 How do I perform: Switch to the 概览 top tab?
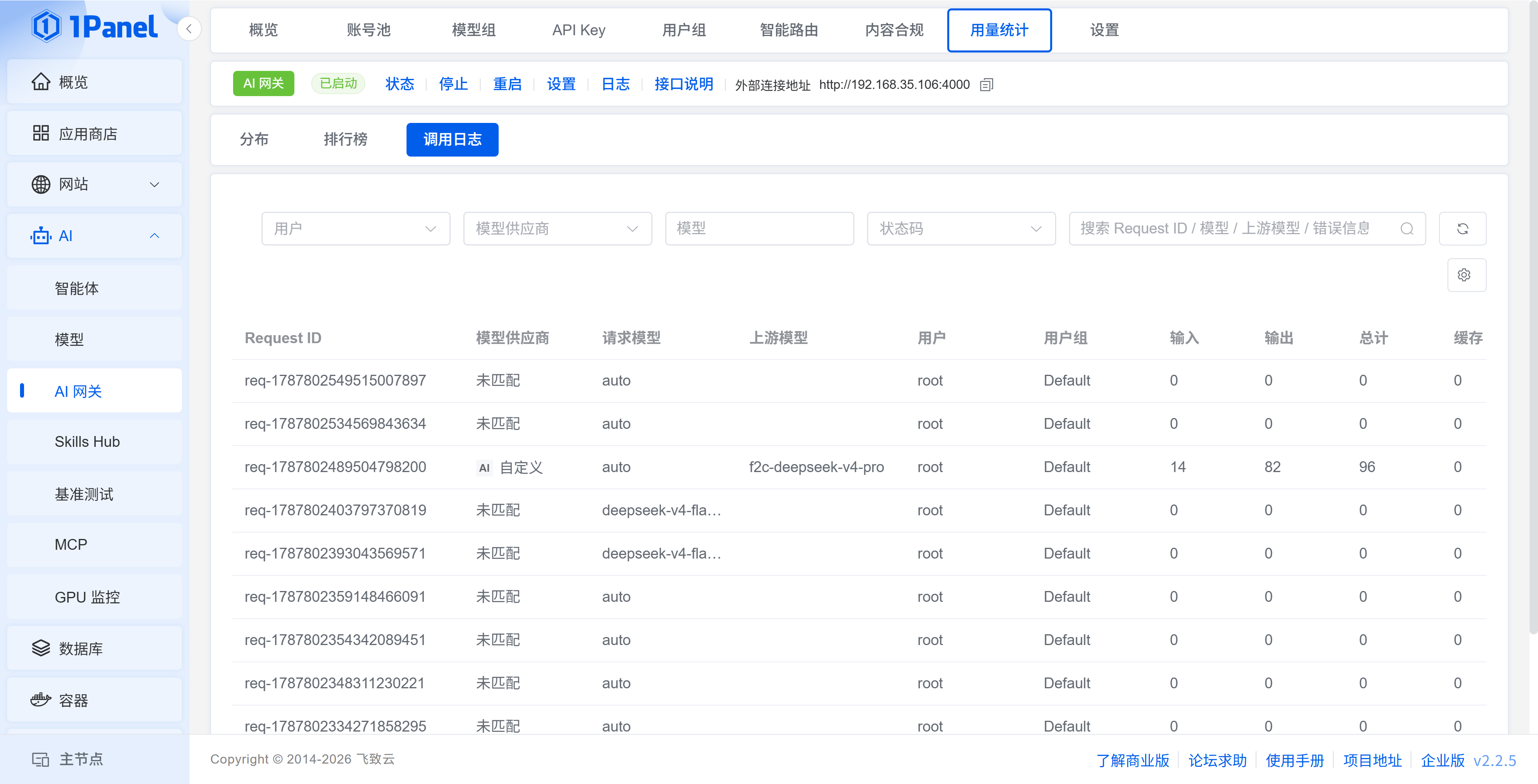click(x=263, y=30)
